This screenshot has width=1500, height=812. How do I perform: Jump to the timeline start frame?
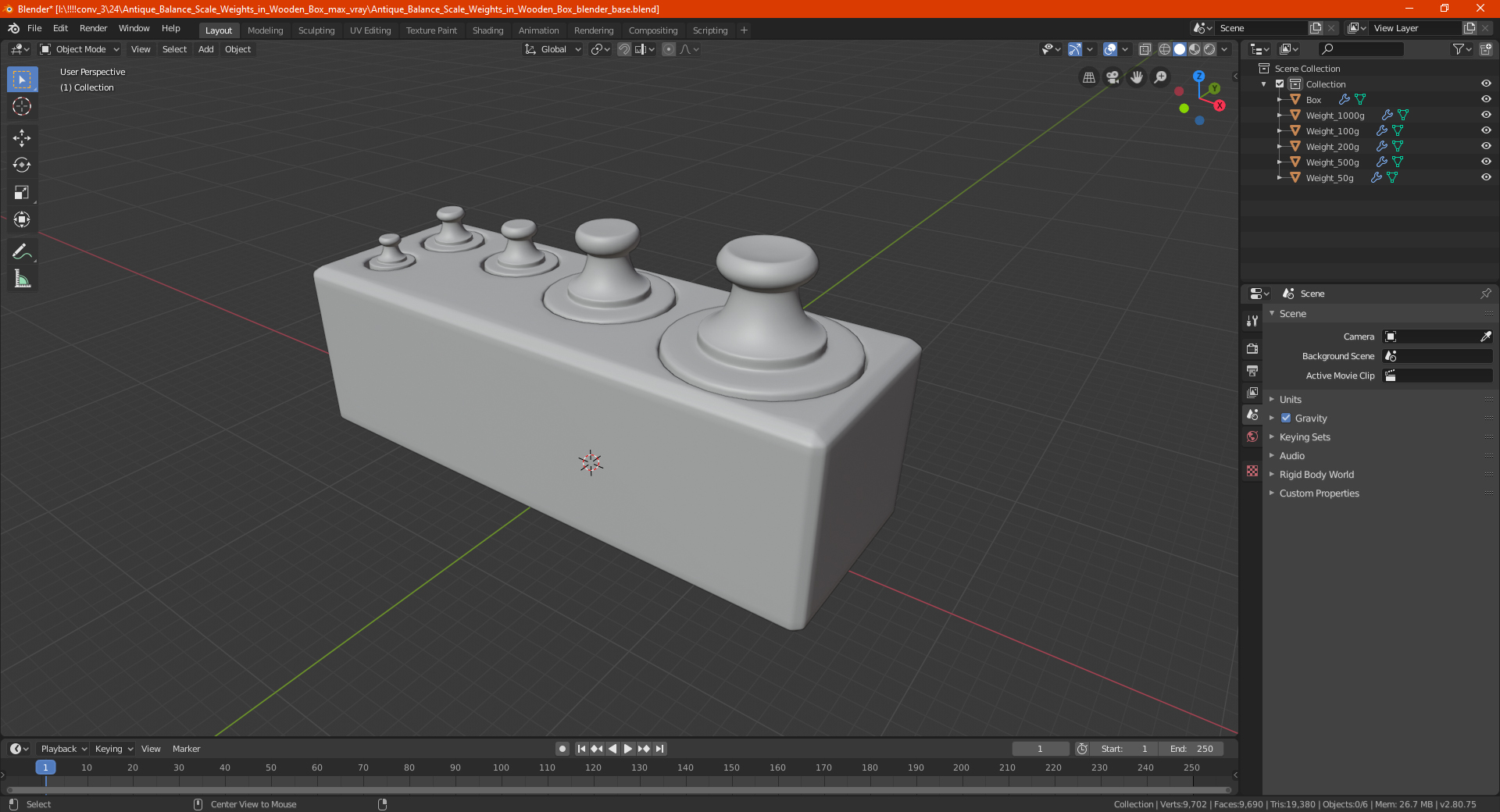pos(581,749)
